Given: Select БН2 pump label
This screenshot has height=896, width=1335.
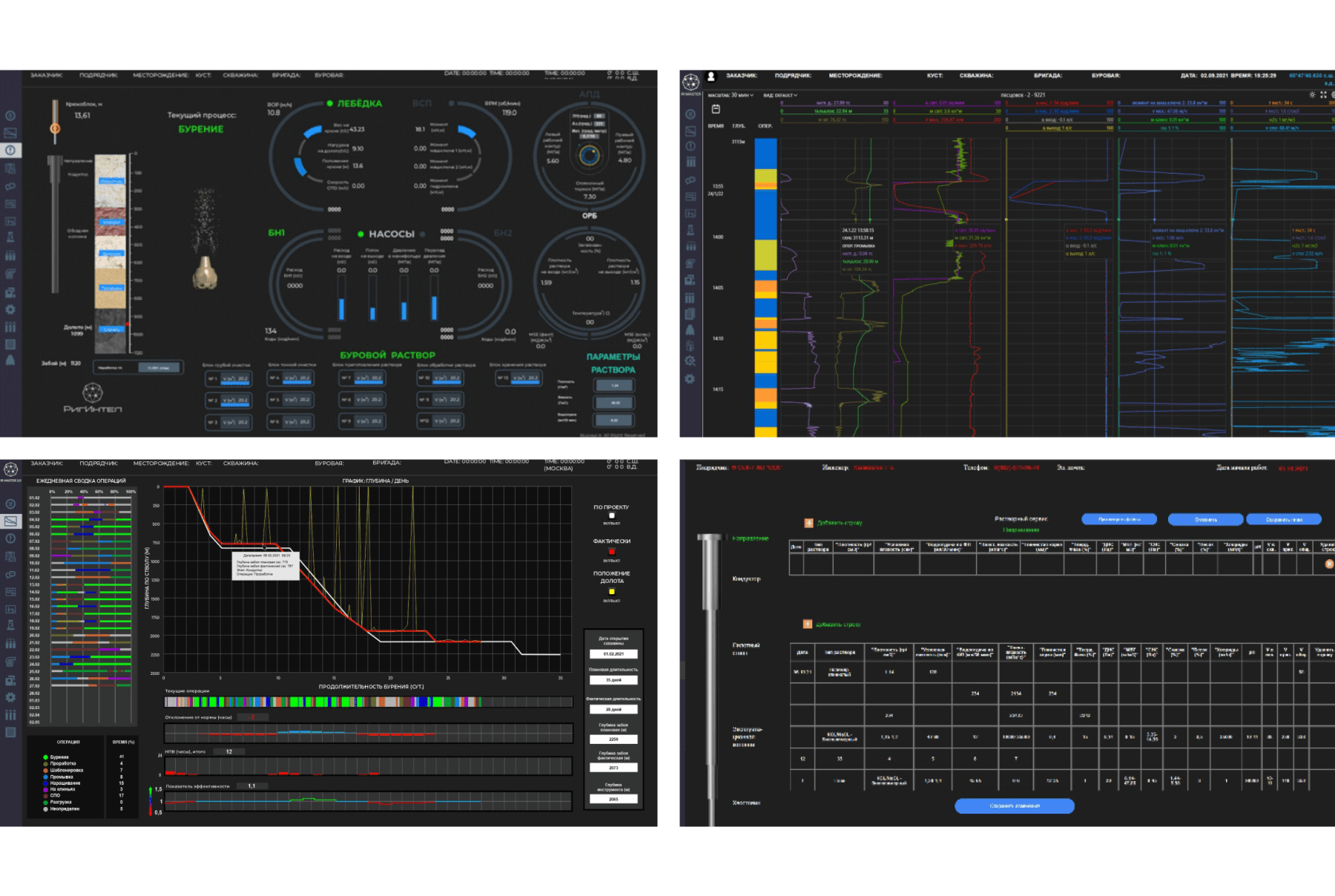Looking at the screenshot, I should click(x=503, y=233).
